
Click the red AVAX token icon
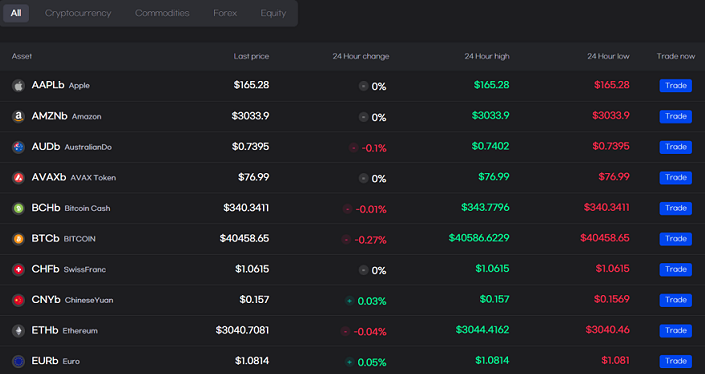pyautogui.click(x=18, y=178)
